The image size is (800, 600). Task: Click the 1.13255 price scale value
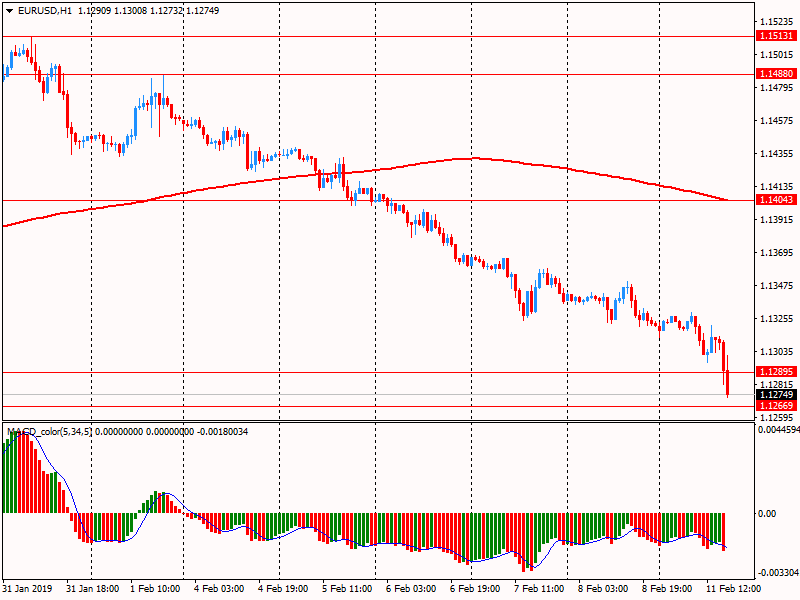click(x=777, y=318)
